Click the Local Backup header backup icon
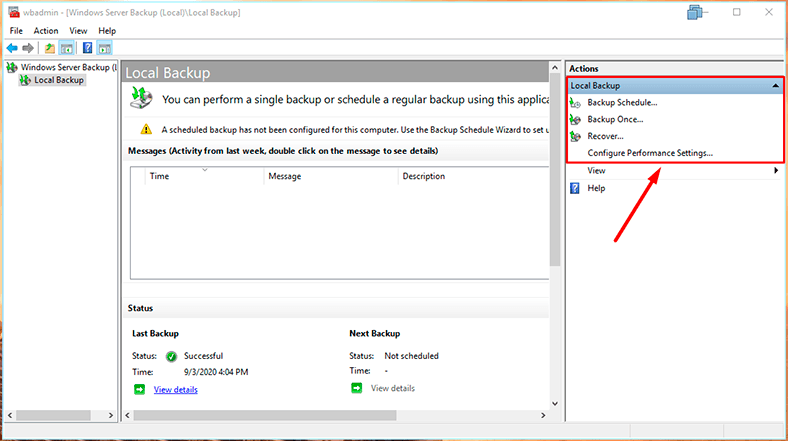This screenshot has height=441, width=788. (141, 97)
